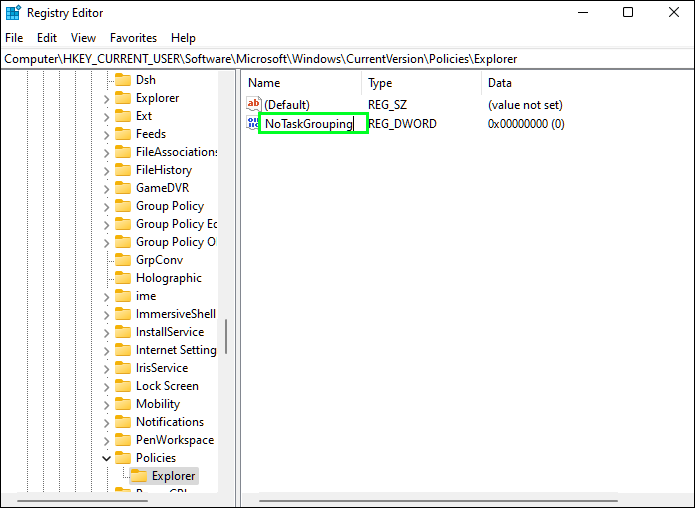Screen dimensions: 695x508
Task: Open the View menu
Action: pos(83,38)
